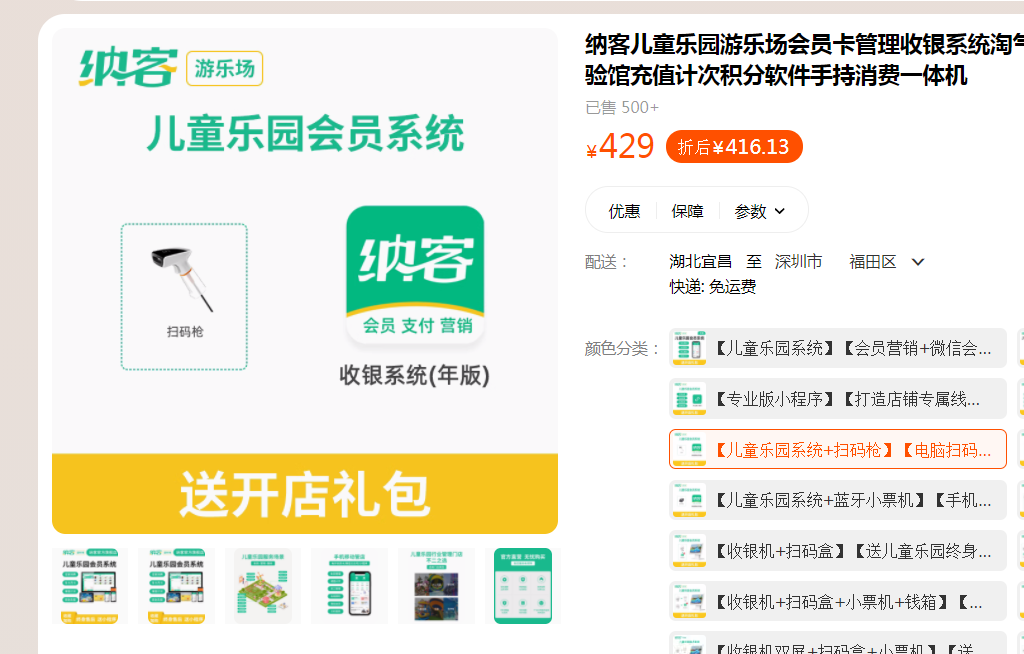
Task: Select the 【收银机+扫码盒+小票机+钱箱】 variant
Action: pyautogui.click(x=845, y=601)
